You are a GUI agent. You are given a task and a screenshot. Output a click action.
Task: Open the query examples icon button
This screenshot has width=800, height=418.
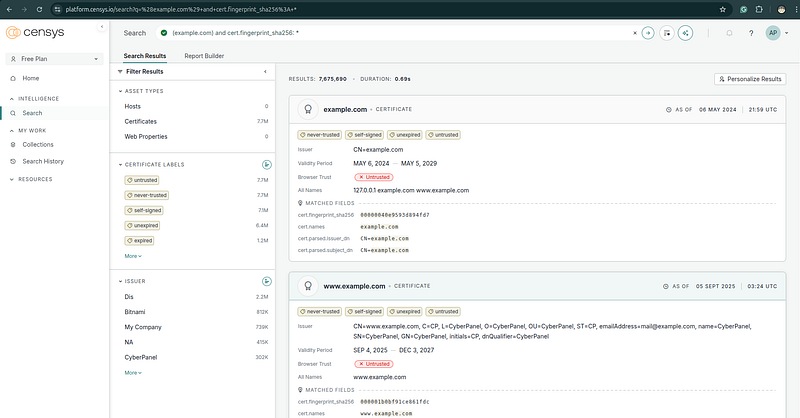coord(667,33)
